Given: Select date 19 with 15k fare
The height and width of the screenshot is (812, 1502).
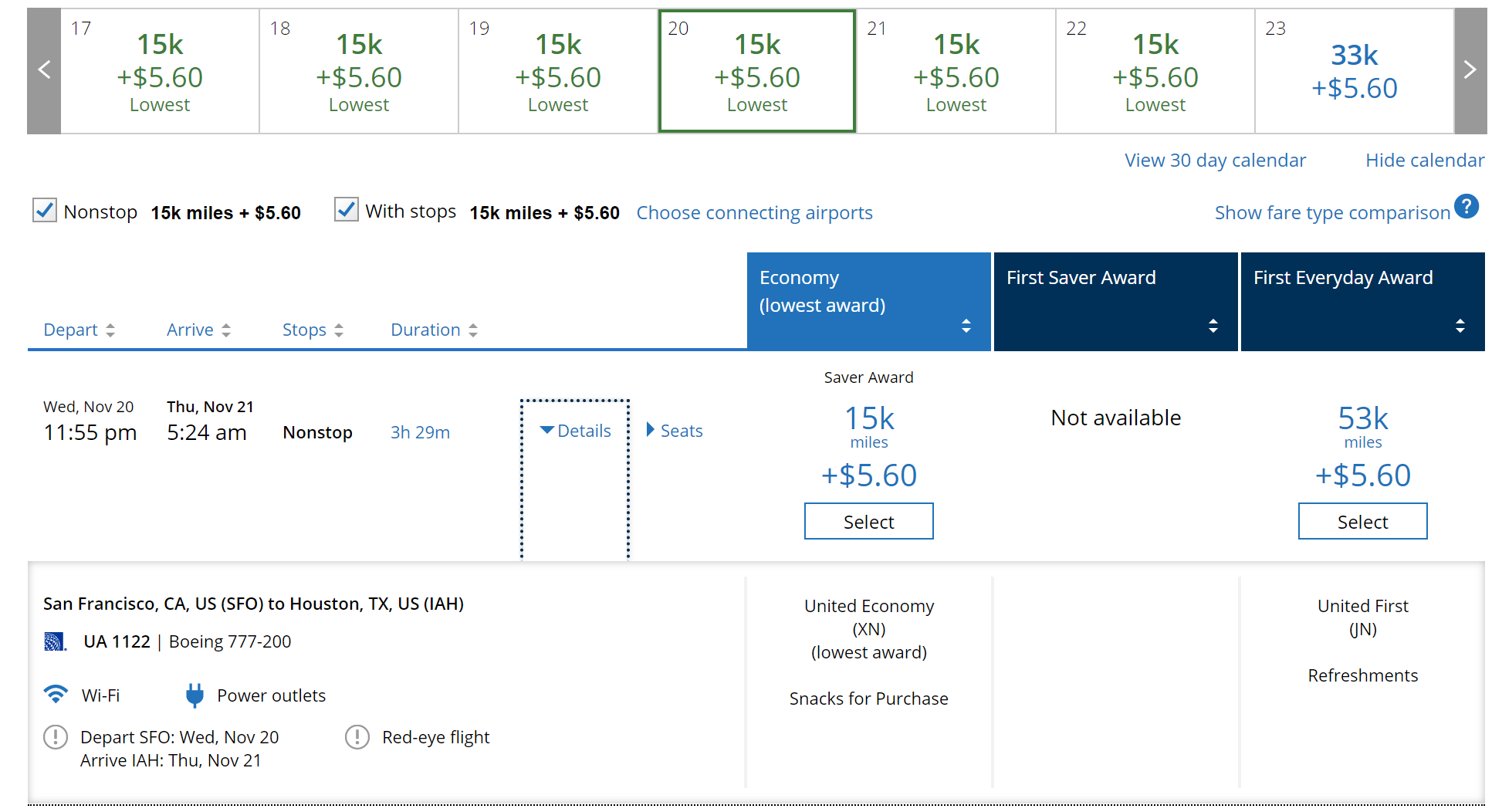Looking at the screenshot, I should pyautogui.click(x=558, y=71).
